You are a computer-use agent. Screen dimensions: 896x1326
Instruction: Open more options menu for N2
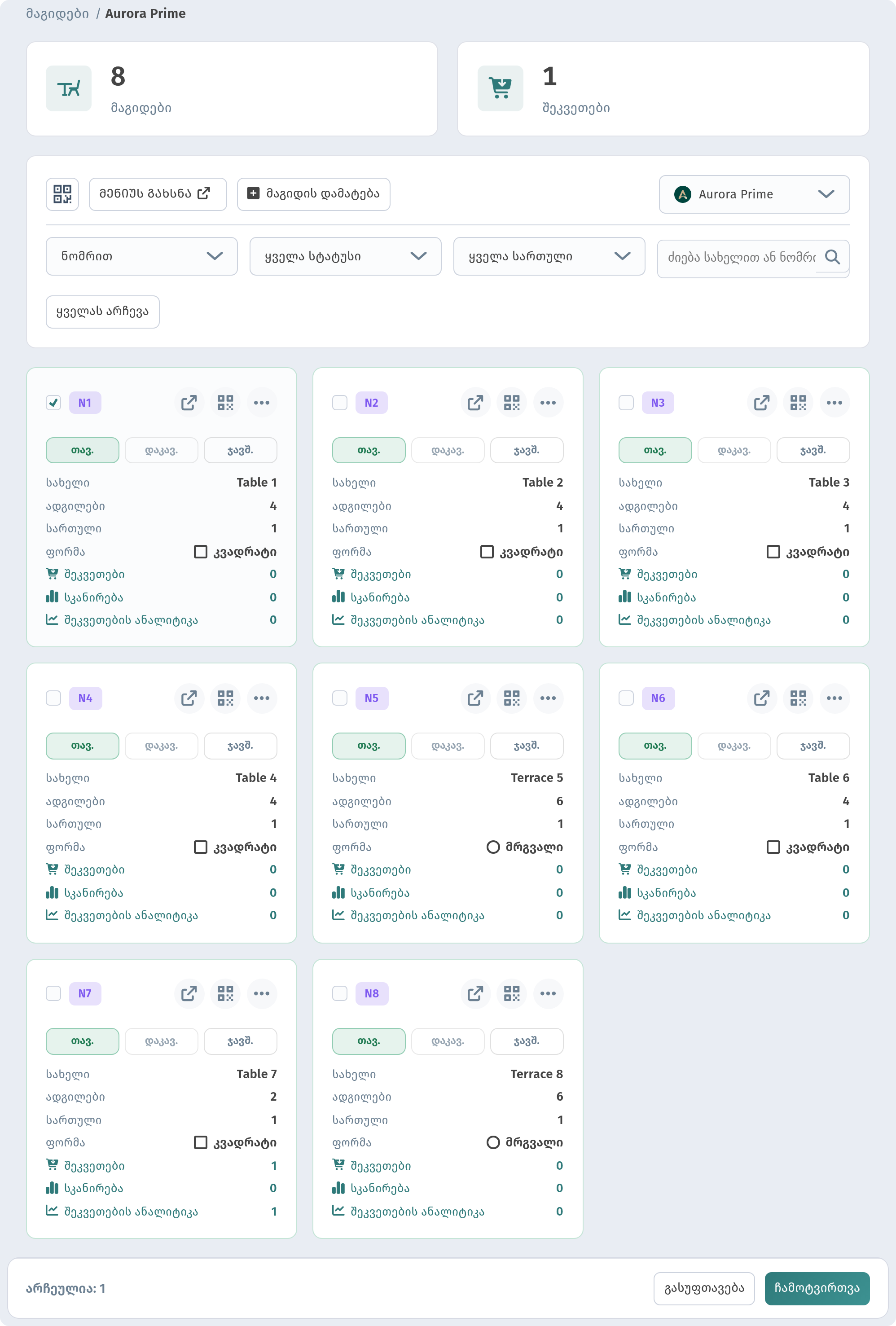(549, 403)
